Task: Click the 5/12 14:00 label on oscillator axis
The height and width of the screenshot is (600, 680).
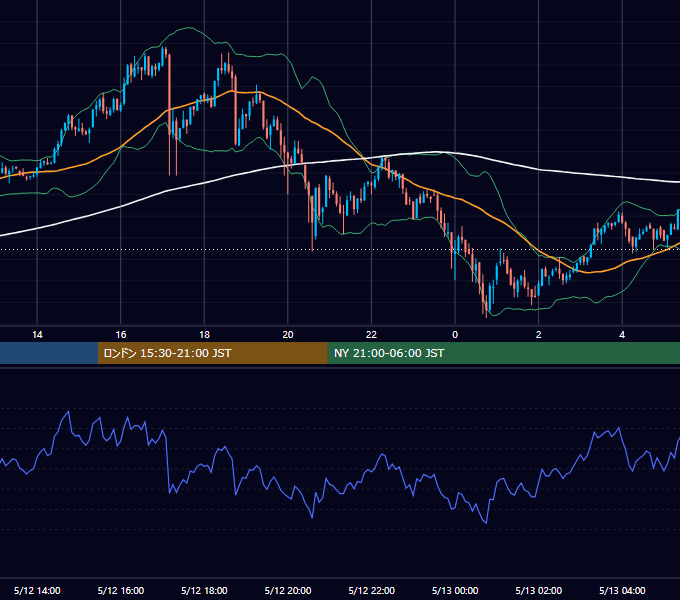Action: point(37,590)
